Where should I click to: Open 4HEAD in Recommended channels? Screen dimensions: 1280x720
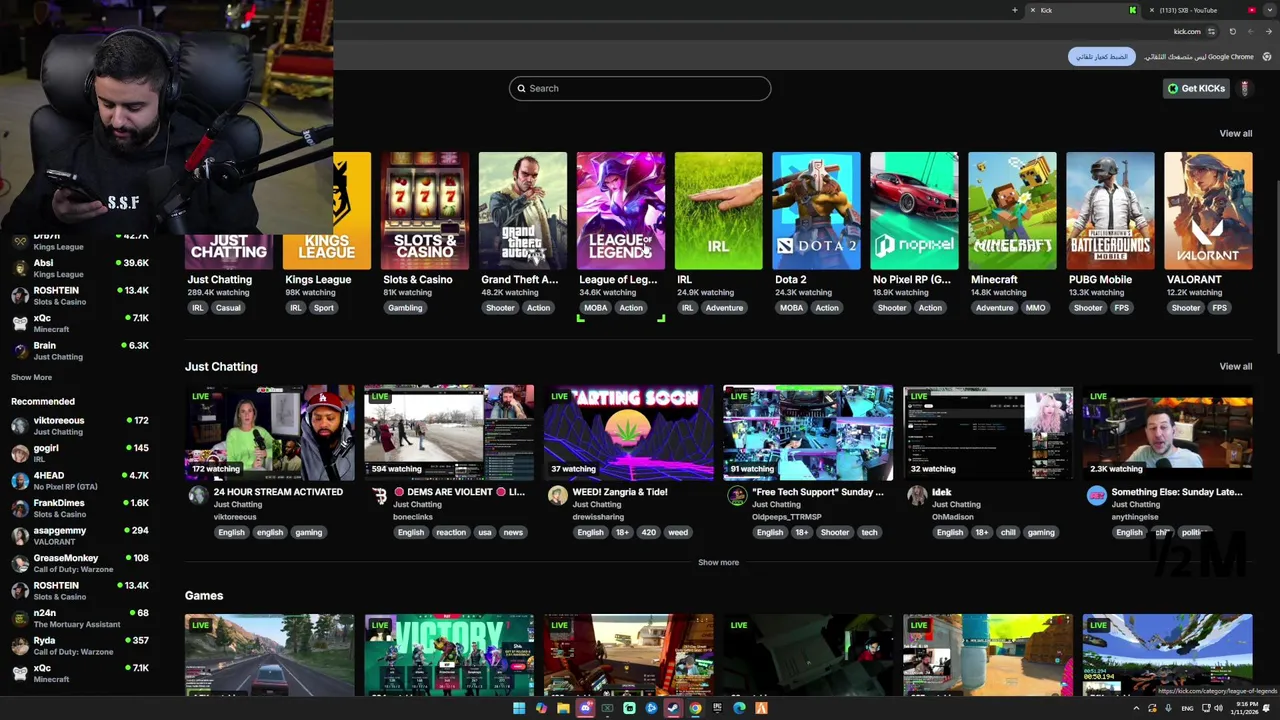pos(80,480)
